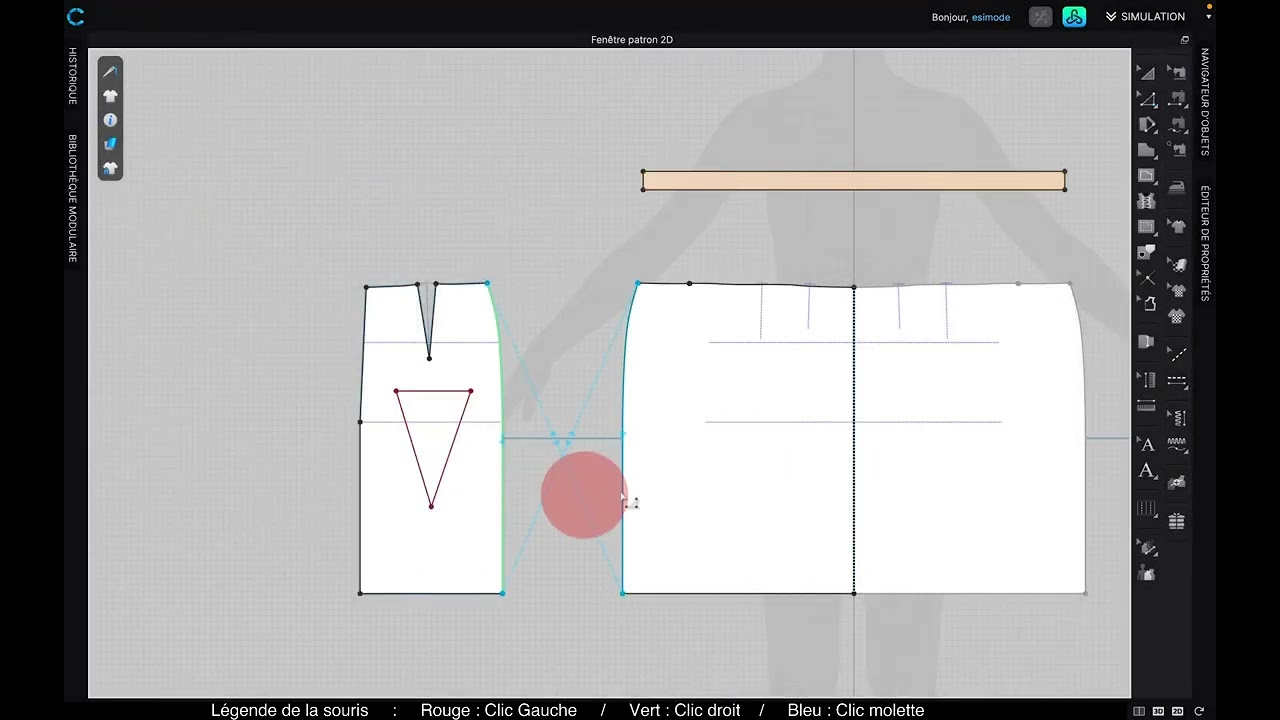Image resolution: width=1280 pixels, height=720 pixels.
Task: Select the Edit Shirring tool
Action: click(x=1147, y=380)
